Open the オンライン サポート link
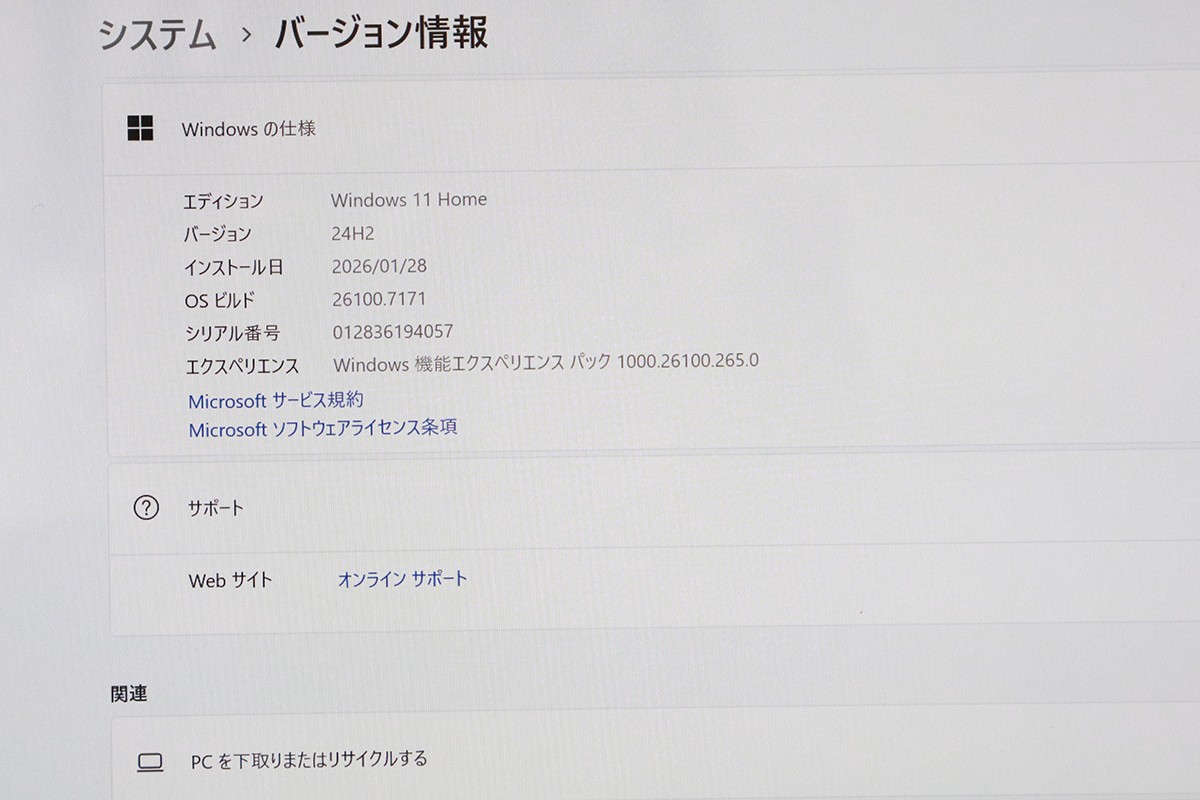Image resolution: width=1200 pixels, height=800 pixels. 403,577
